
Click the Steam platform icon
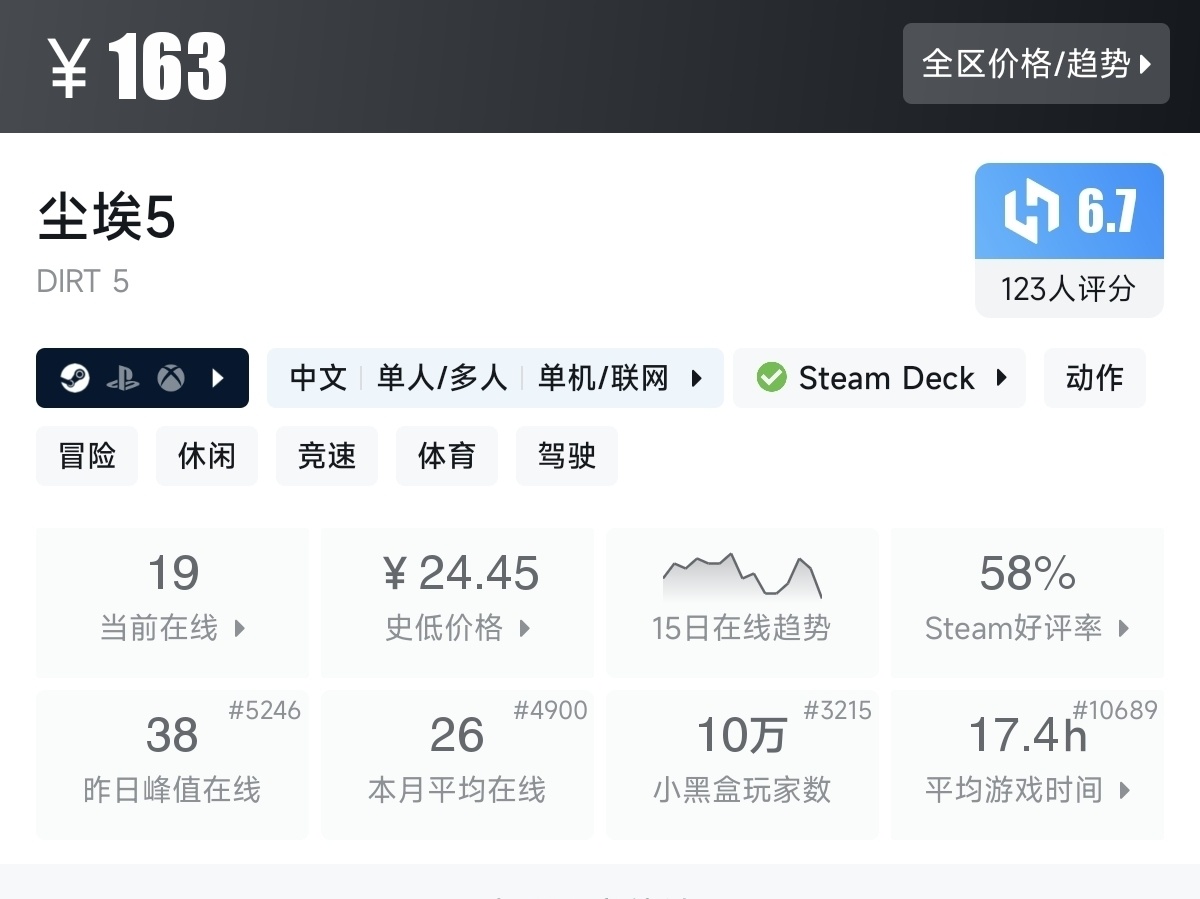click(x=74, y=378)
